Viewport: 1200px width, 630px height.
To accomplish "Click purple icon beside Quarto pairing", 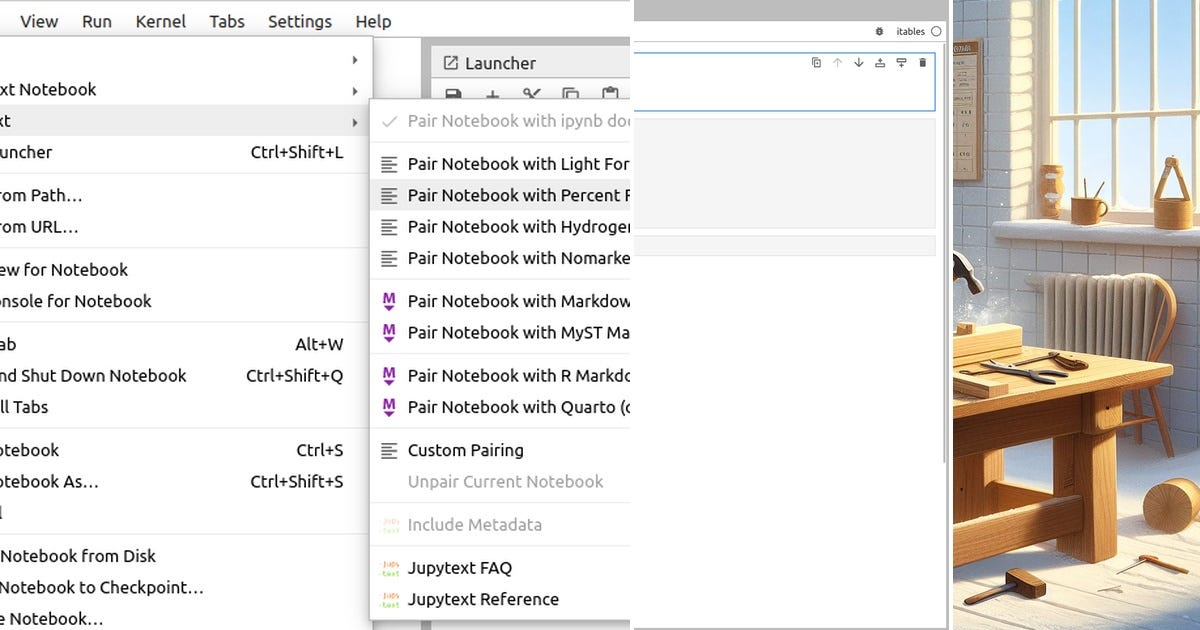I will coord(389,407).
